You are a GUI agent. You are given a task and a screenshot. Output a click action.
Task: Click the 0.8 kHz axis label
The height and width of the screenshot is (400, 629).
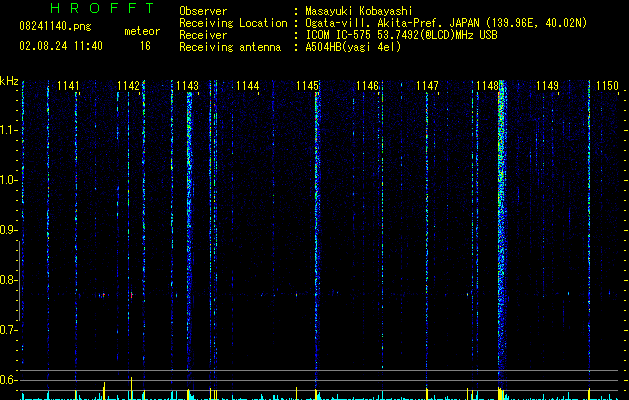8,280
